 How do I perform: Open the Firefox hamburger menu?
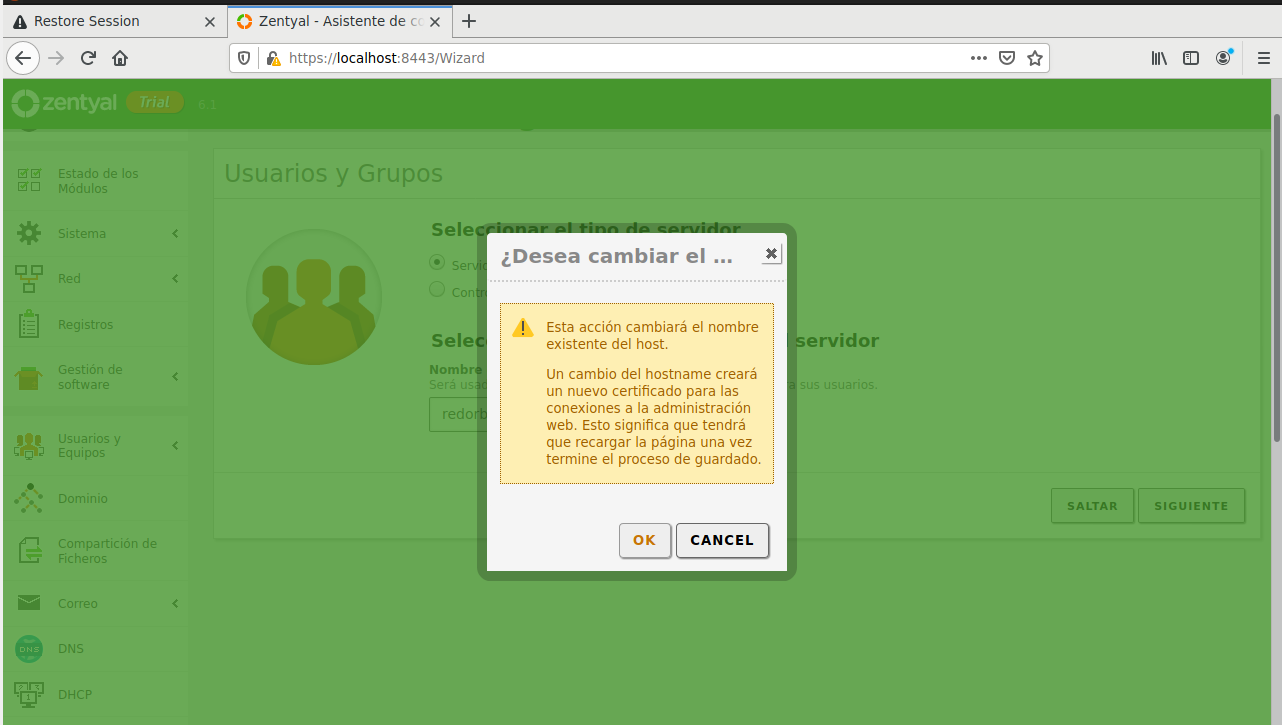[x=1262, y=58]
